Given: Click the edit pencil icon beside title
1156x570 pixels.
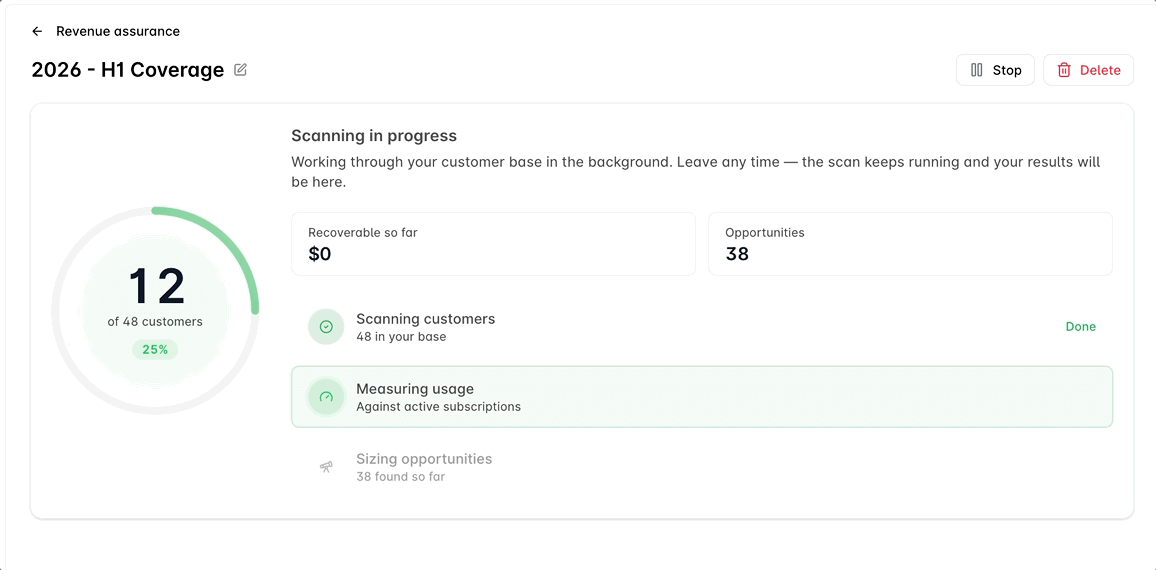Looking at the screenshot, I should (x=240, y=70).
